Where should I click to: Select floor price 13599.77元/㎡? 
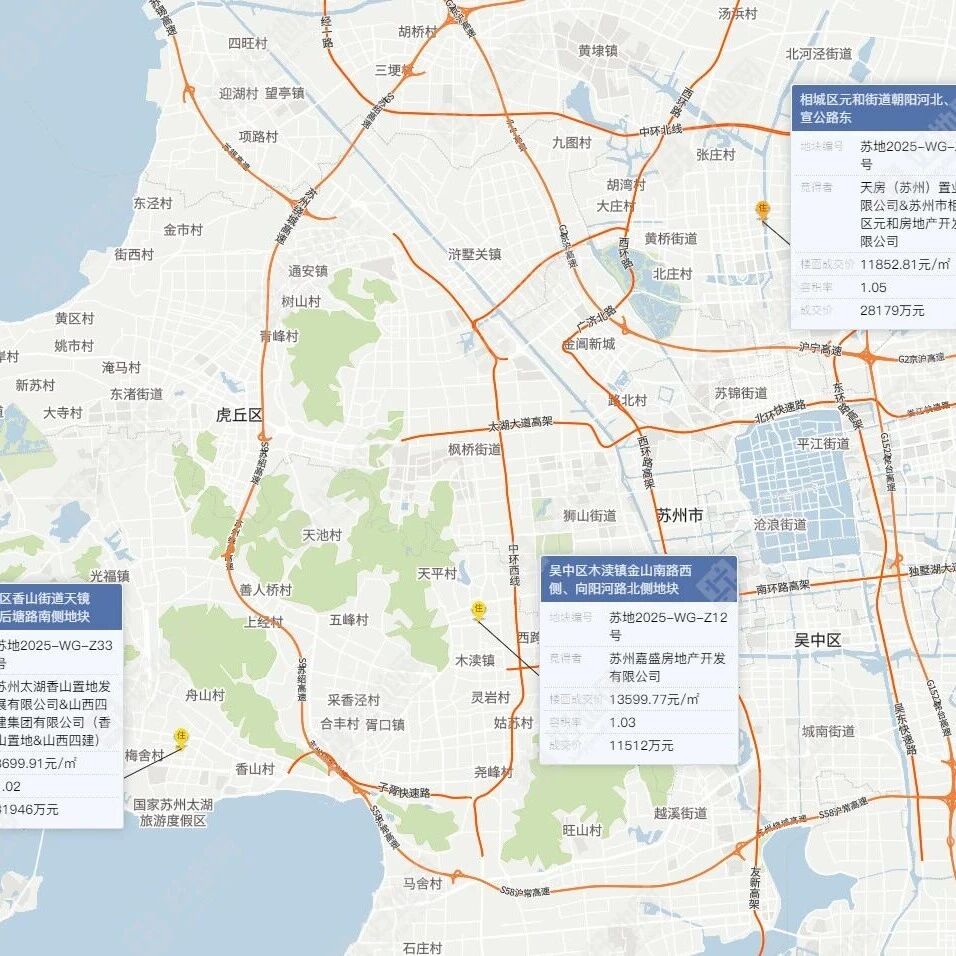point(654,699)
